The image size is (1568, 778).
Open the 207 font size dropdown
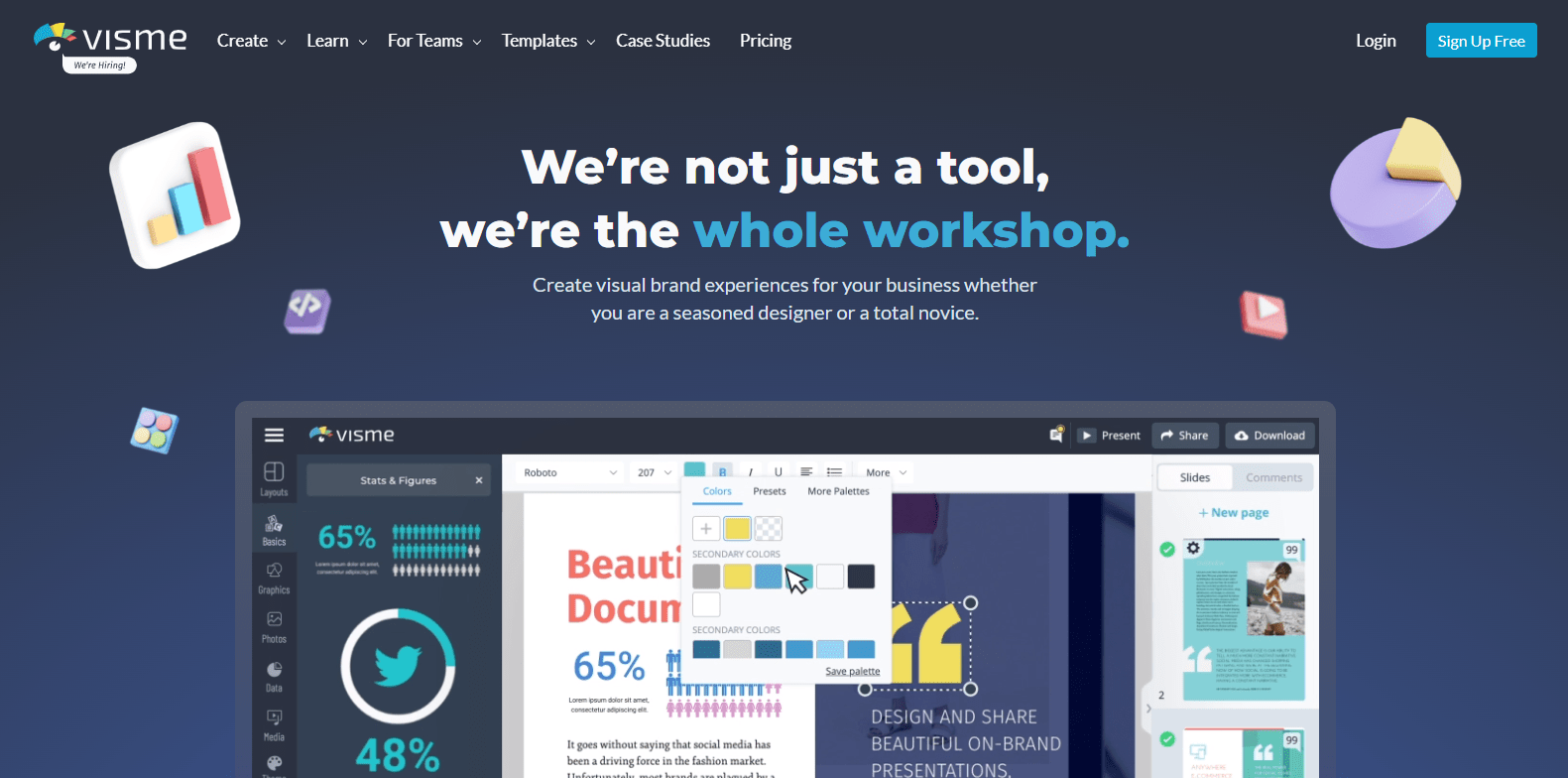pyautogui.click(x=654, y=472)
